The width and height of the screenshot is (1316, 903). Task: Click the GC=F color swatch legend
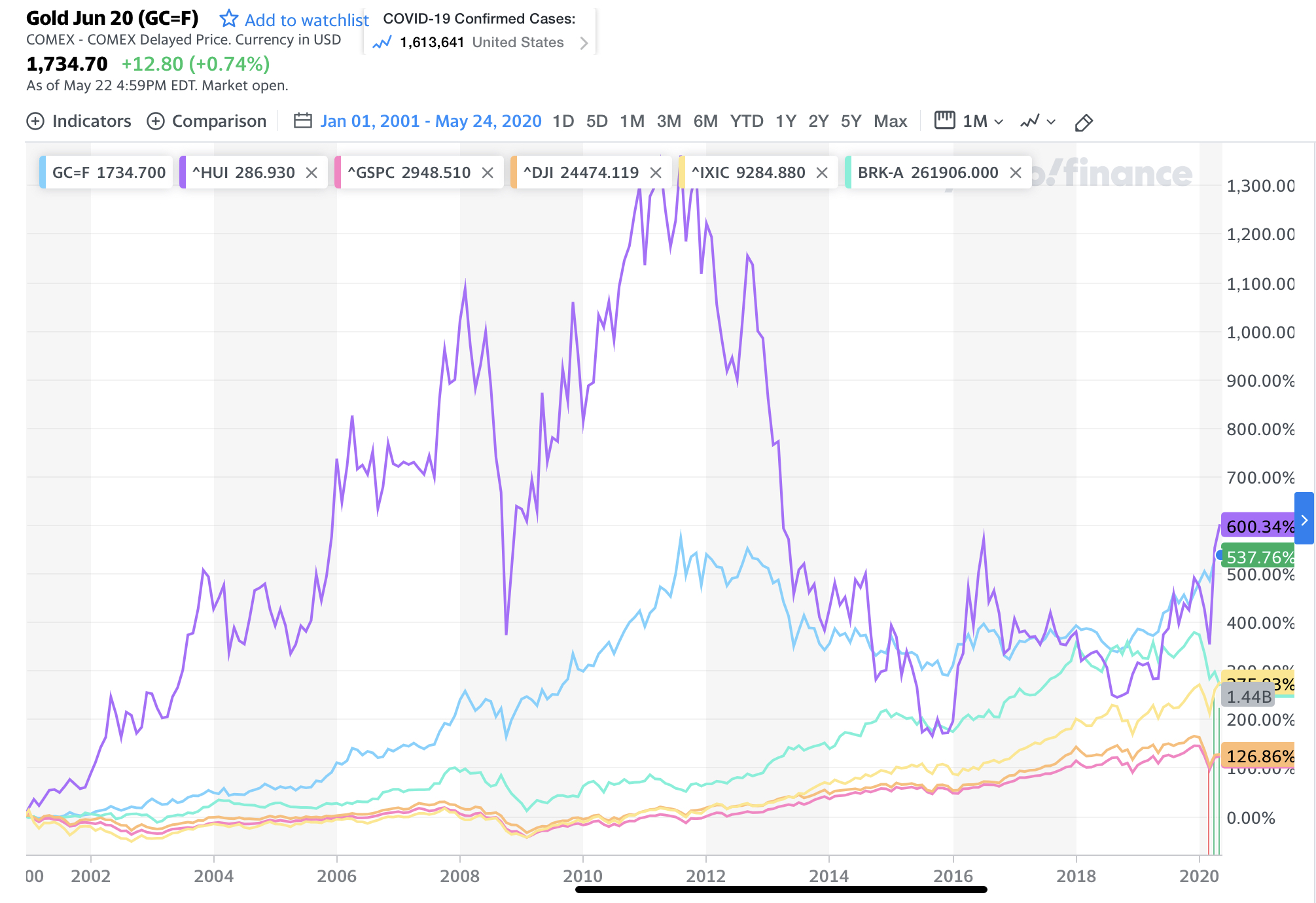click(x=43, y=173)
